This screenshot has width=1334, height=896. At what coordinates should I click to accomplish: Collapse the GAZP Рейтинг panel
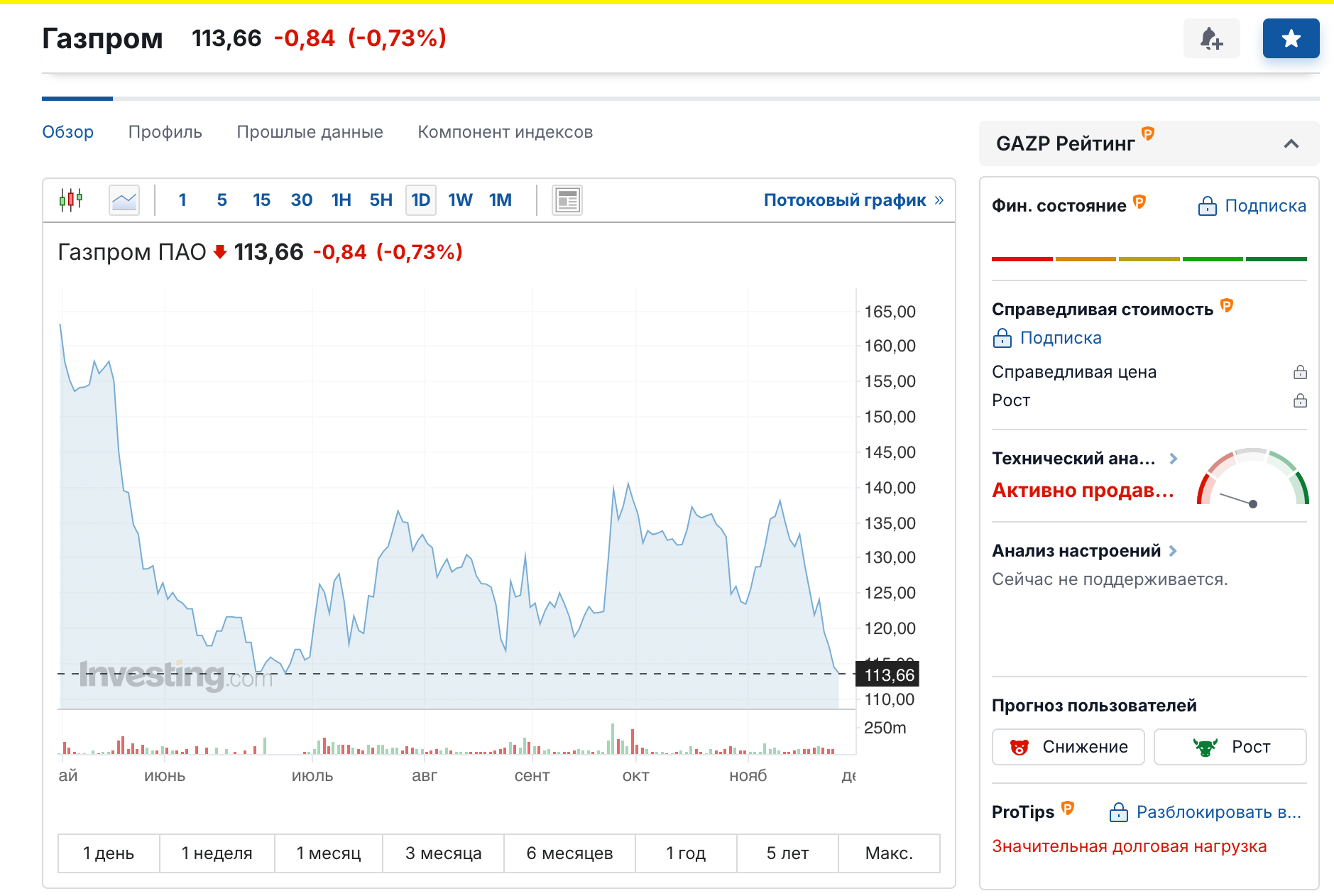coord(1291,144)
